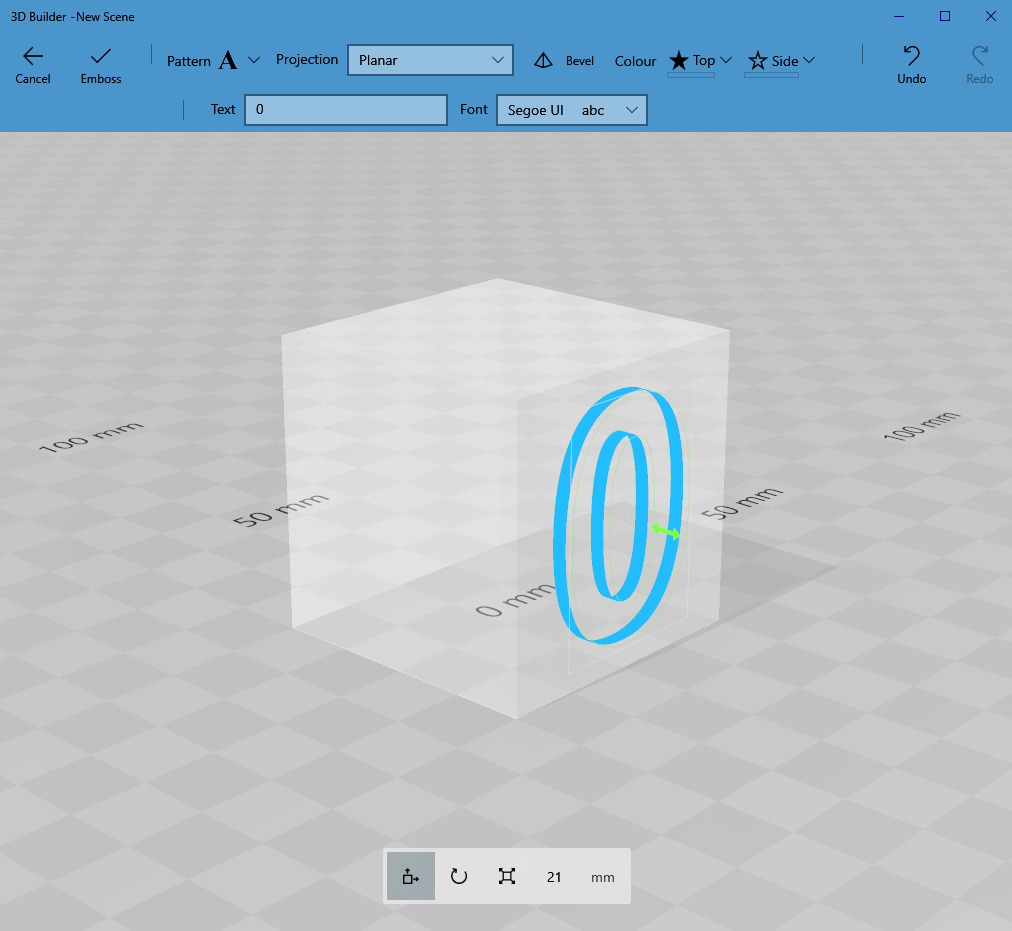Select the Scale tool
The width and height of the screenshot is (1012, 931).
pos(506,875)
